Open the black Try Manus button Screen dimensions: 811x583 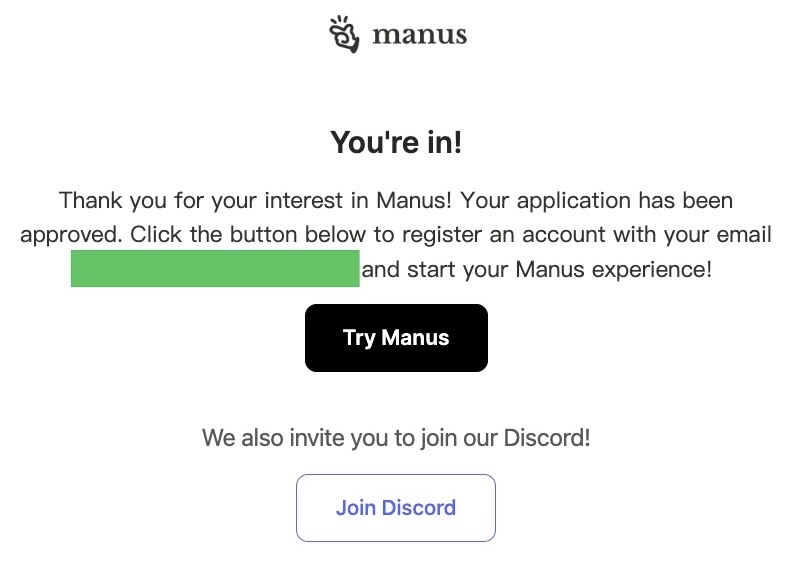(396, 338)
